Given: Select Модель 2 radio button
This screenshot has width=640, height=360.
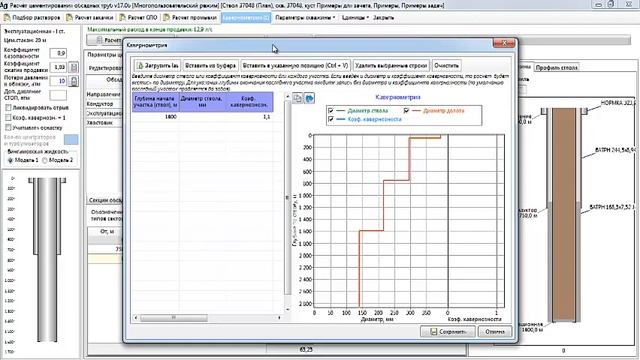Looking at the screenshot, I should click(x=44, y=160).
